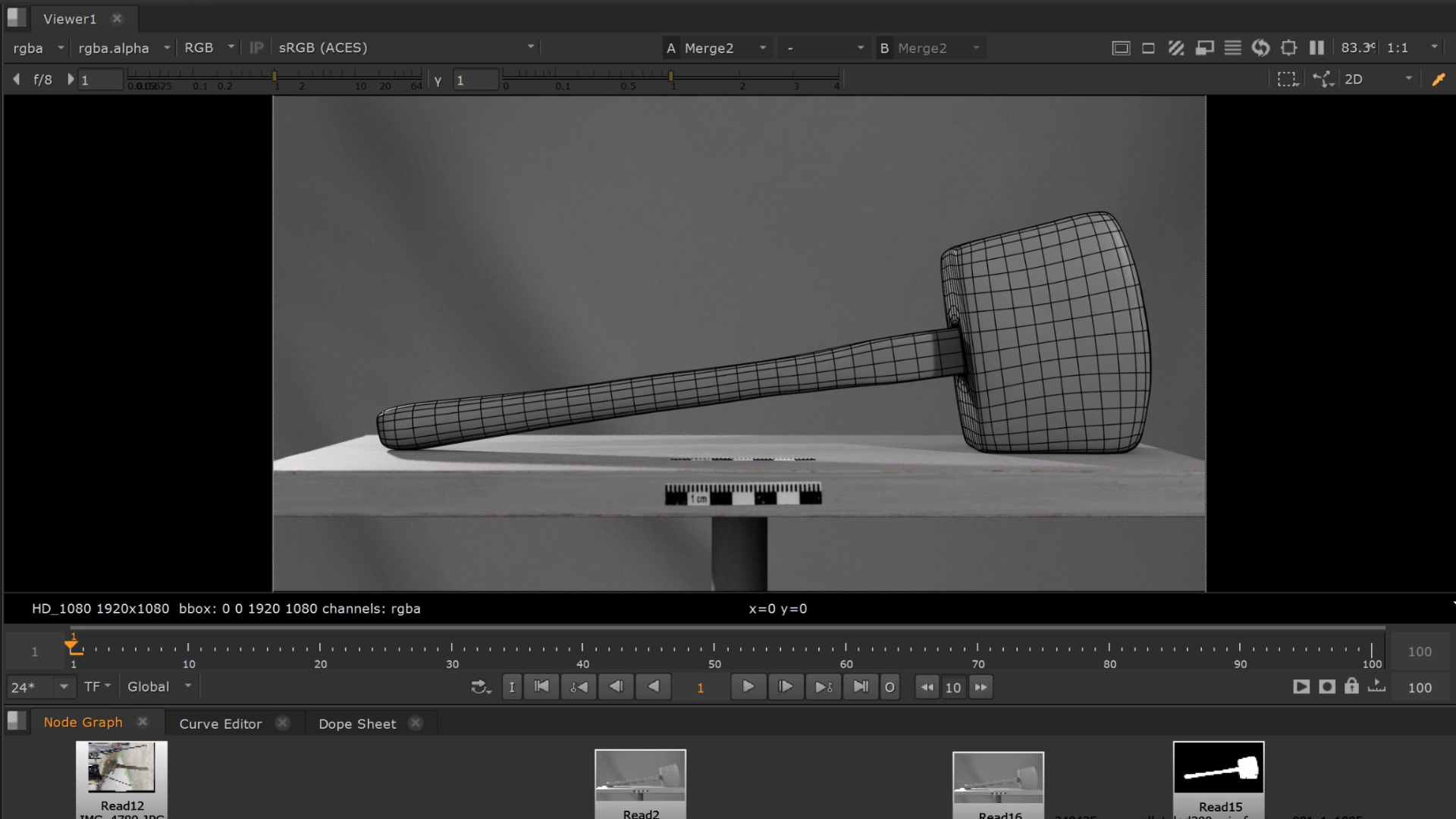Click the proxy mode overlapping-squares icon
This screenshot has height=819, width=1456.
[1204, 48]
